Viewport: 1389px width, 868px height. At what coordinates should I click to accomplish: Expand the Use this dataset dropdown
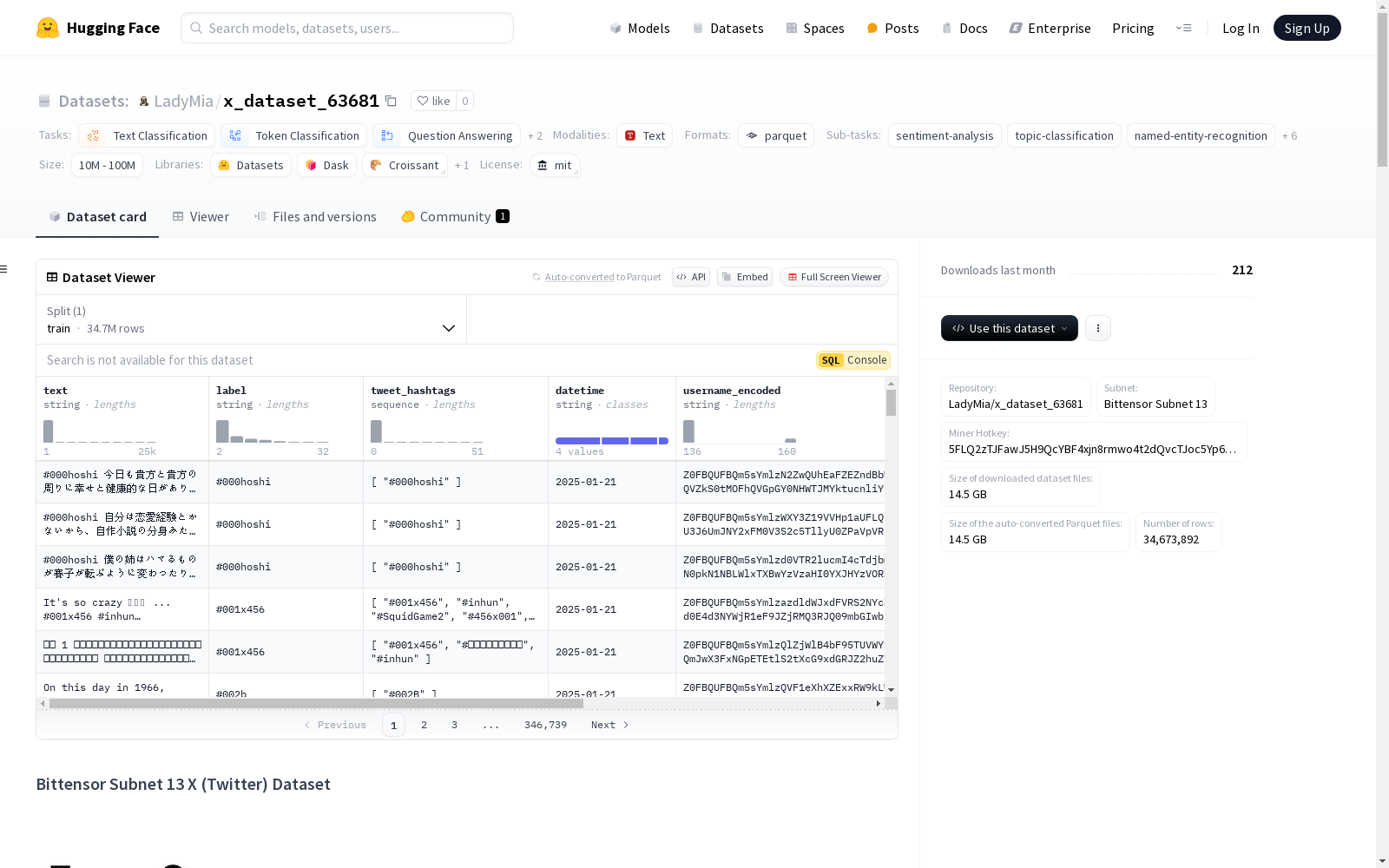1010,328
